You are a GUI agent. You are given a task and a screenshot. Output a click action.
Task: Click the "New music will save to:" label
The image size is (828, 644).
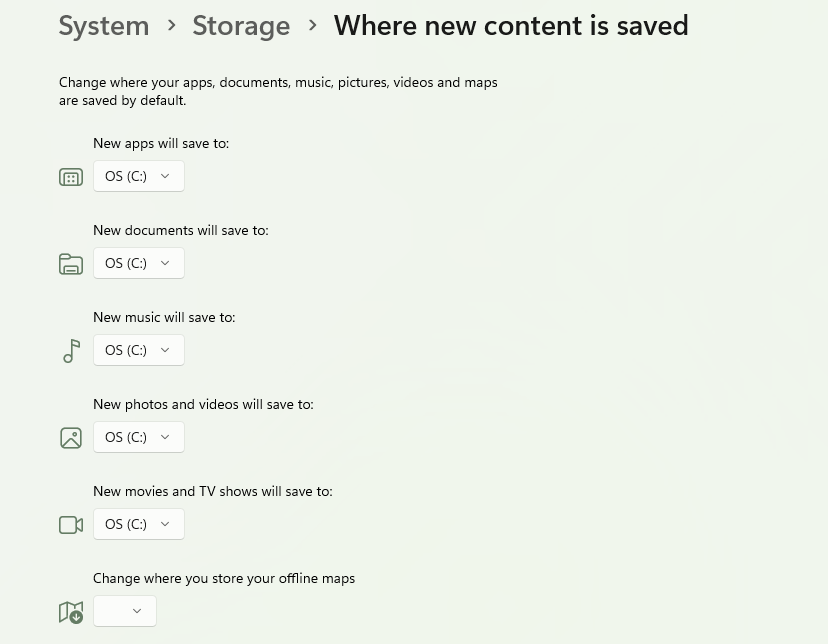[x=164, y=317]
